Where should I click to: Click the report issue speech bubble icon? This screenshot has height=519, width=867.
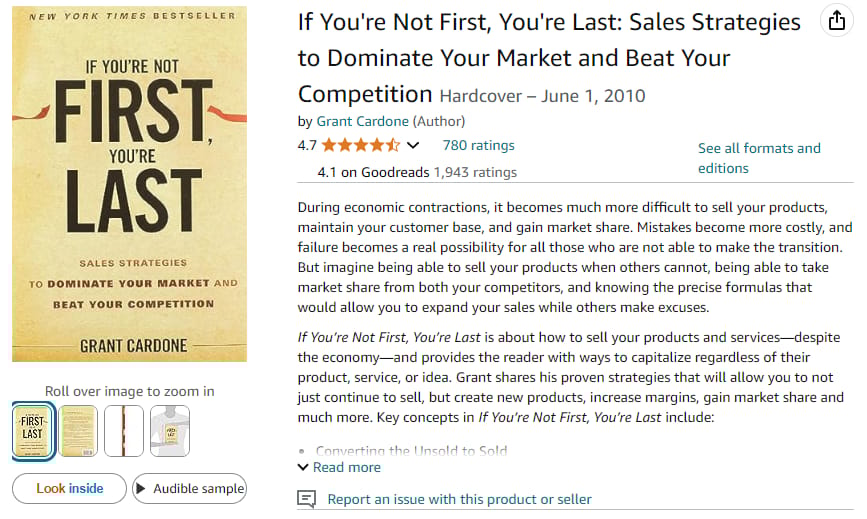tap(307, 499)
